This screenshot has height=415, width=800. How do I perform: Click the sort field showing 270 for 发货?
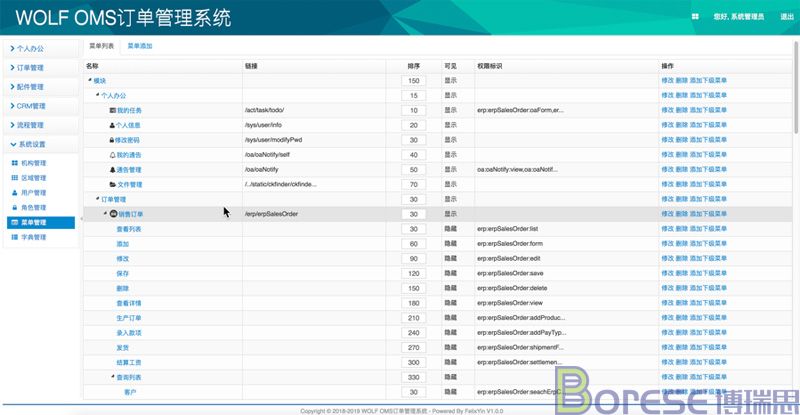pyautogui.click(x=414, y=348)
